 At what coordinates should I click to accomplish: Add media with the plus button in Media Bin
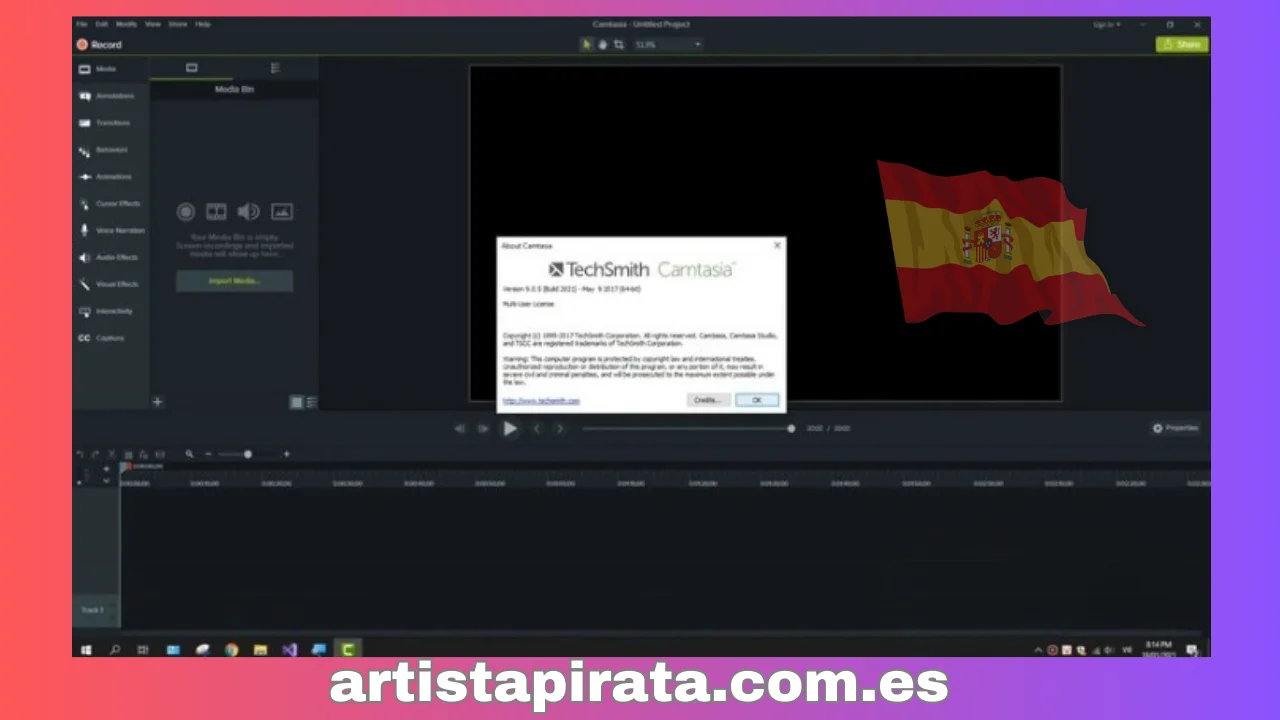point(157,402)
